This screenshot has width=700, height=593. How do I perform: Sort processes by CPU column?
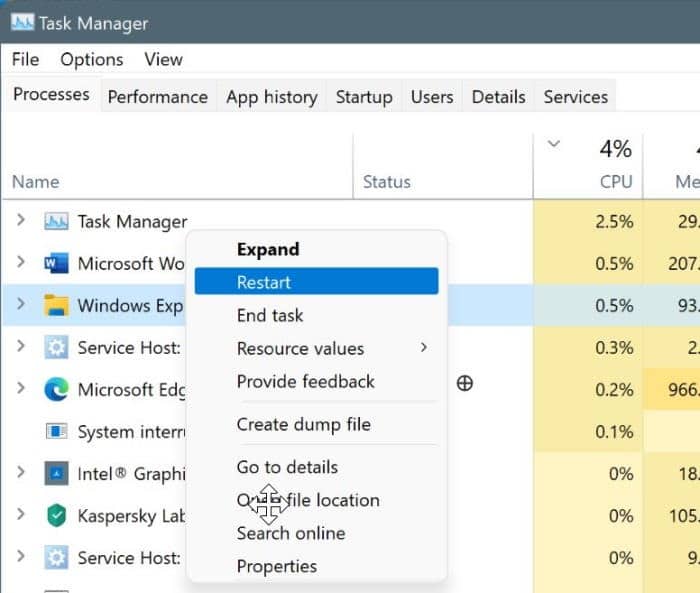(x=615, y=181)
